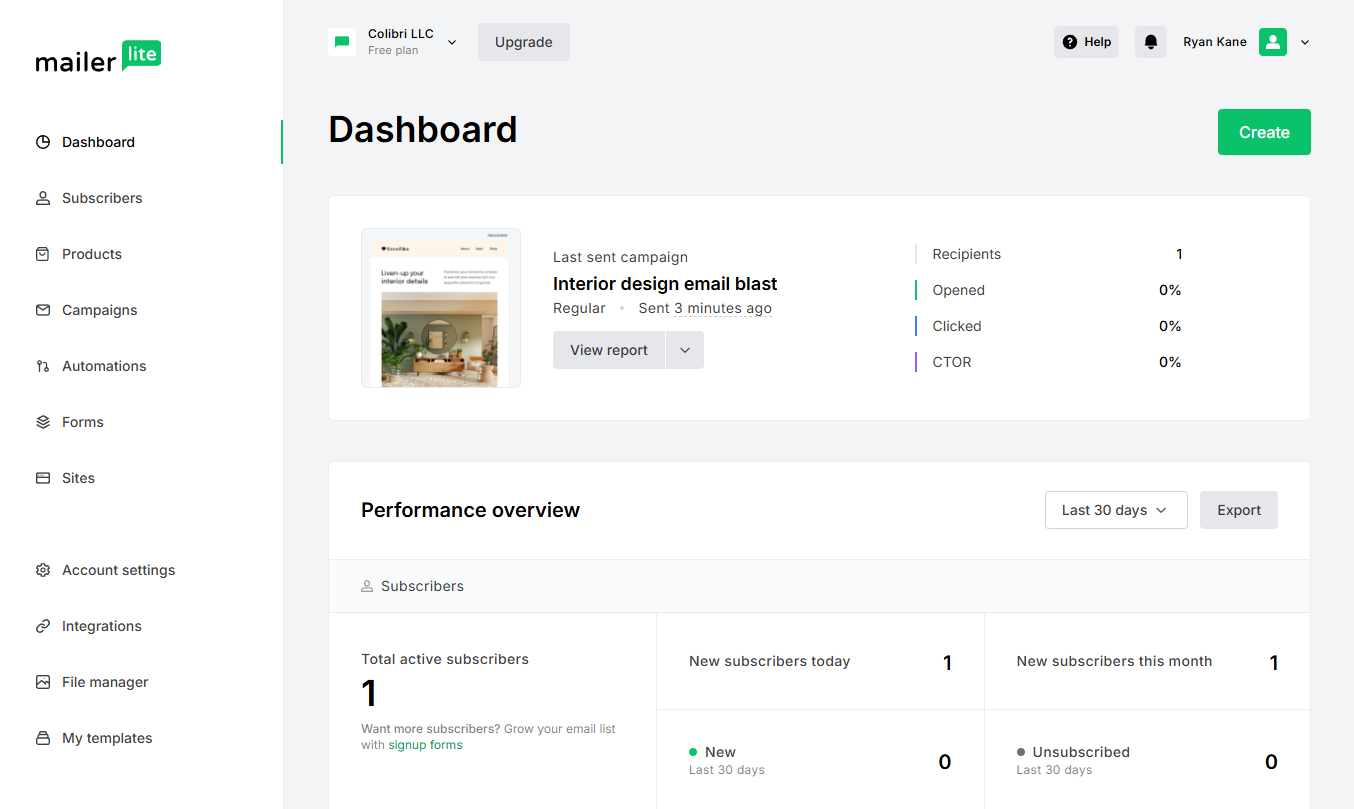This screenshot has height=809, width=1354.
Task: Expand the View report dropdown arrow
Action: [x=685, y=350]
